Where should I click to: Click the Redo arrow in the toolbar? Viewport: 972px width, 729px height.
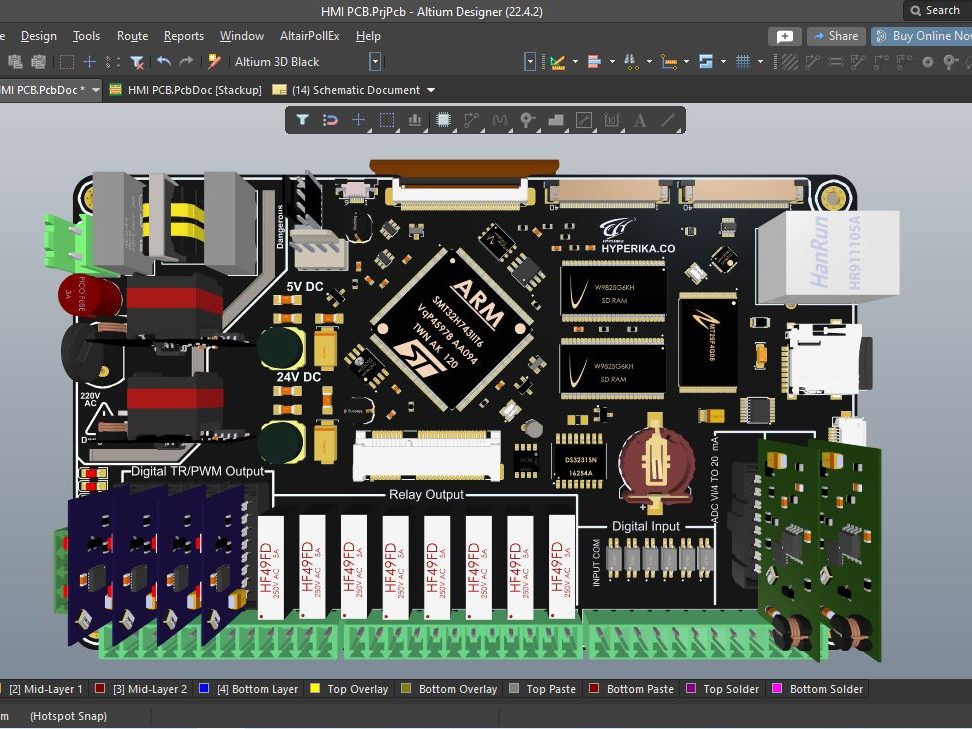186,61
